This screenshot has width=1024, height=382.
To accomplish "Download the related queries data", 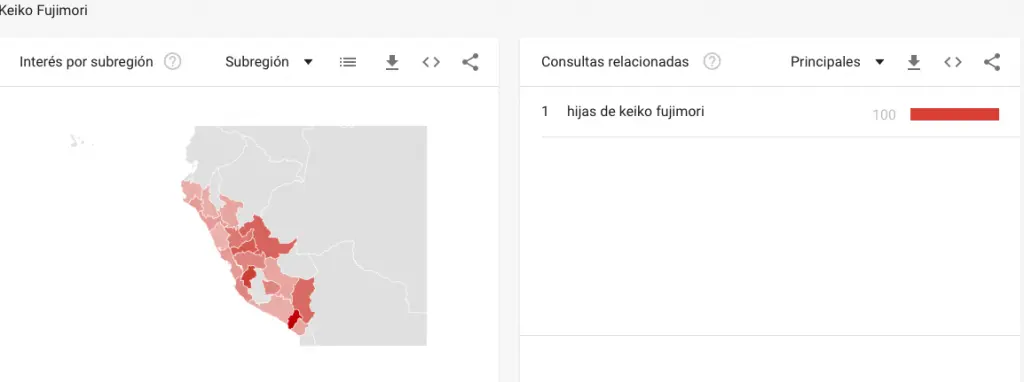I will pyautogui.click(x=914, y=62).
